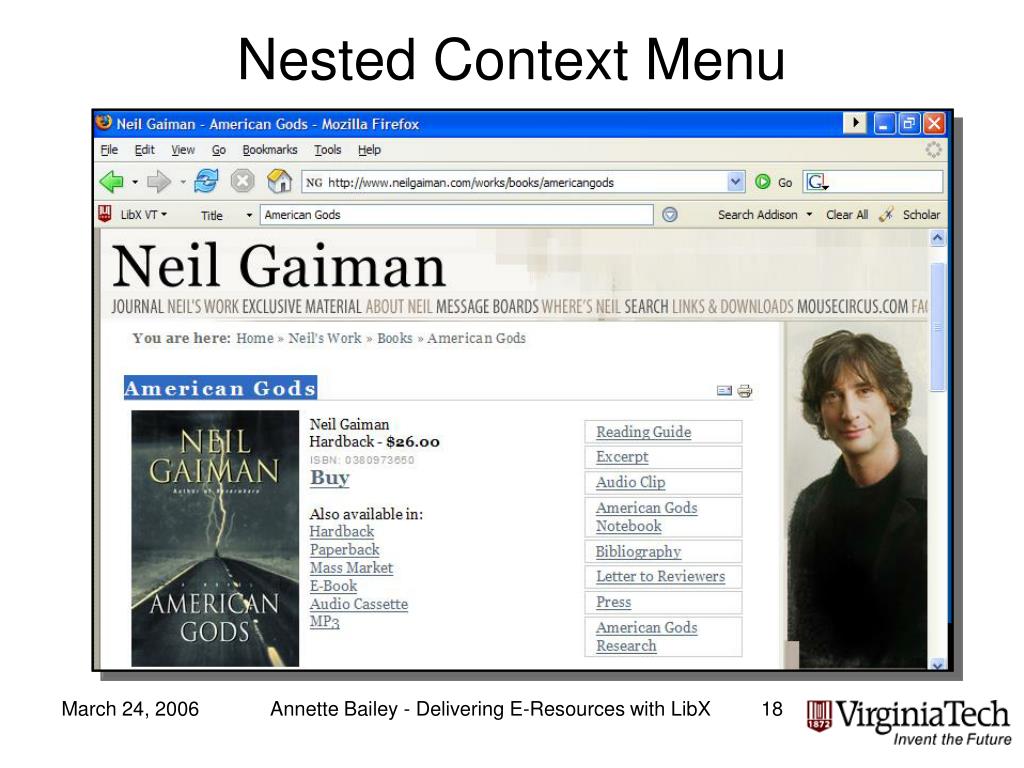Open the American Gods Notebook link
This screenshot has height=768, width=1024.
click(x=646, y=517)
